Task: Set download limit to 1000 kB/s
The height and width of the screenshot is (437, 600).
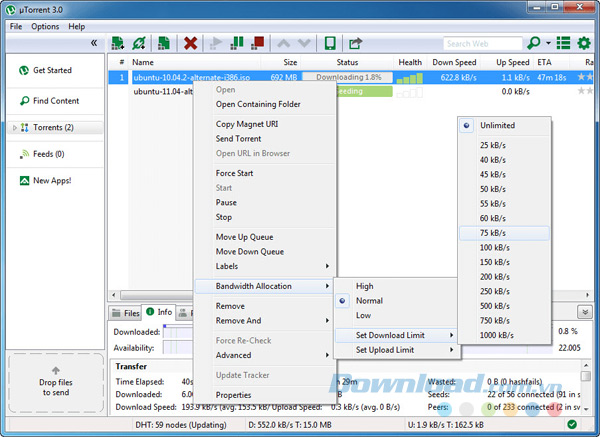Action: pyautogui.click(x=504, y=335)
